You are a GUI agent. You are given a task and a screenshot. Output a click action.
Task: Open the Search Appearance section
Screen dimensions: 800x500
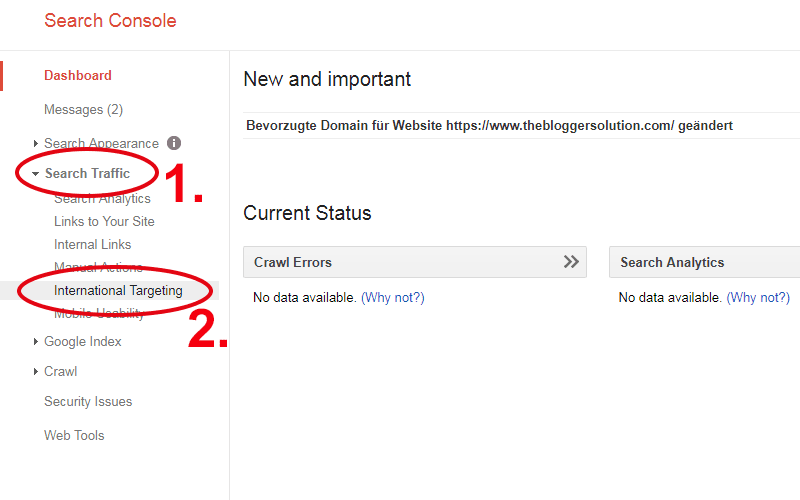pos(101,143)
